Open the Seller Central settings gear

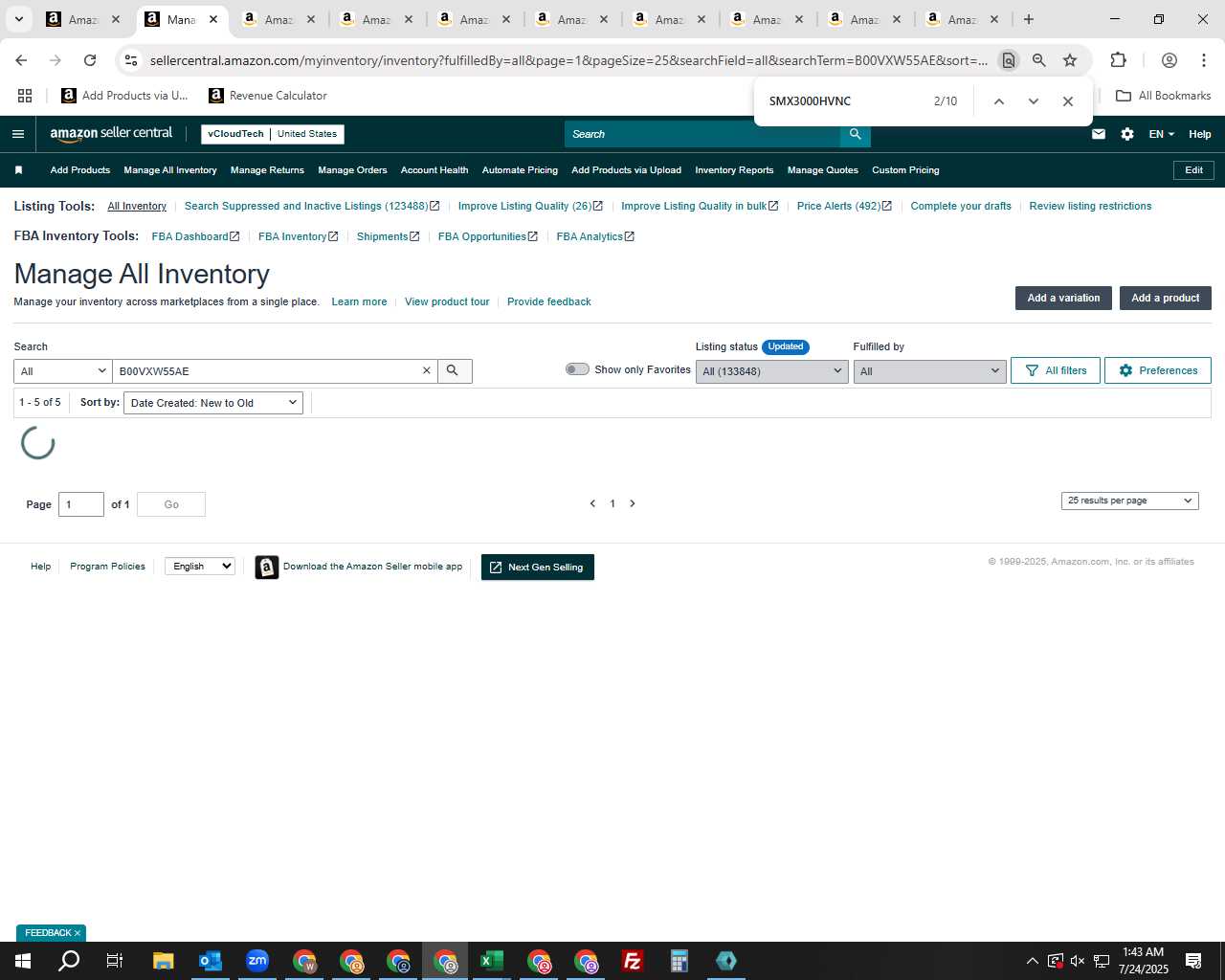(1127, 134)
